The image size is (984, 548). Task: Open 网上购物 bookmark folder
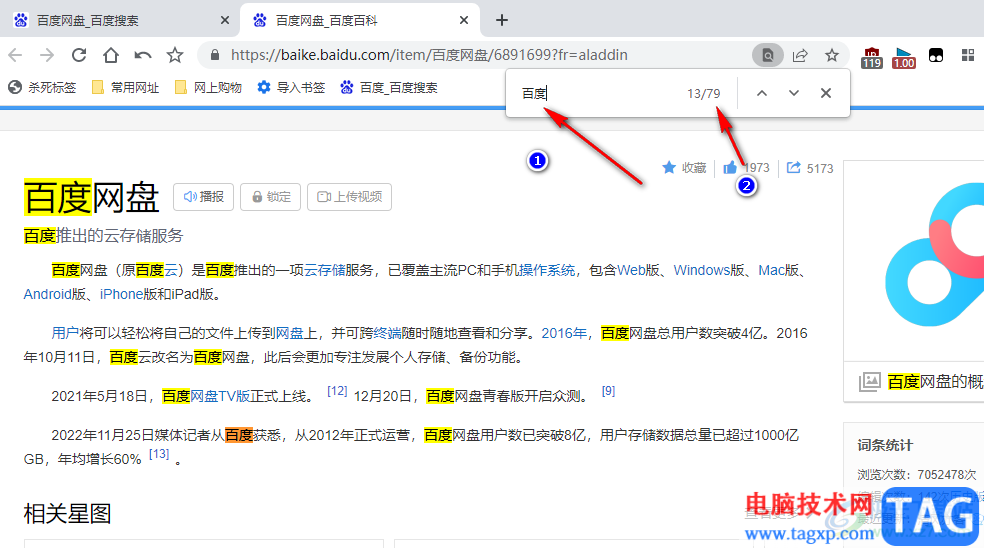click(x=208, y=88)
